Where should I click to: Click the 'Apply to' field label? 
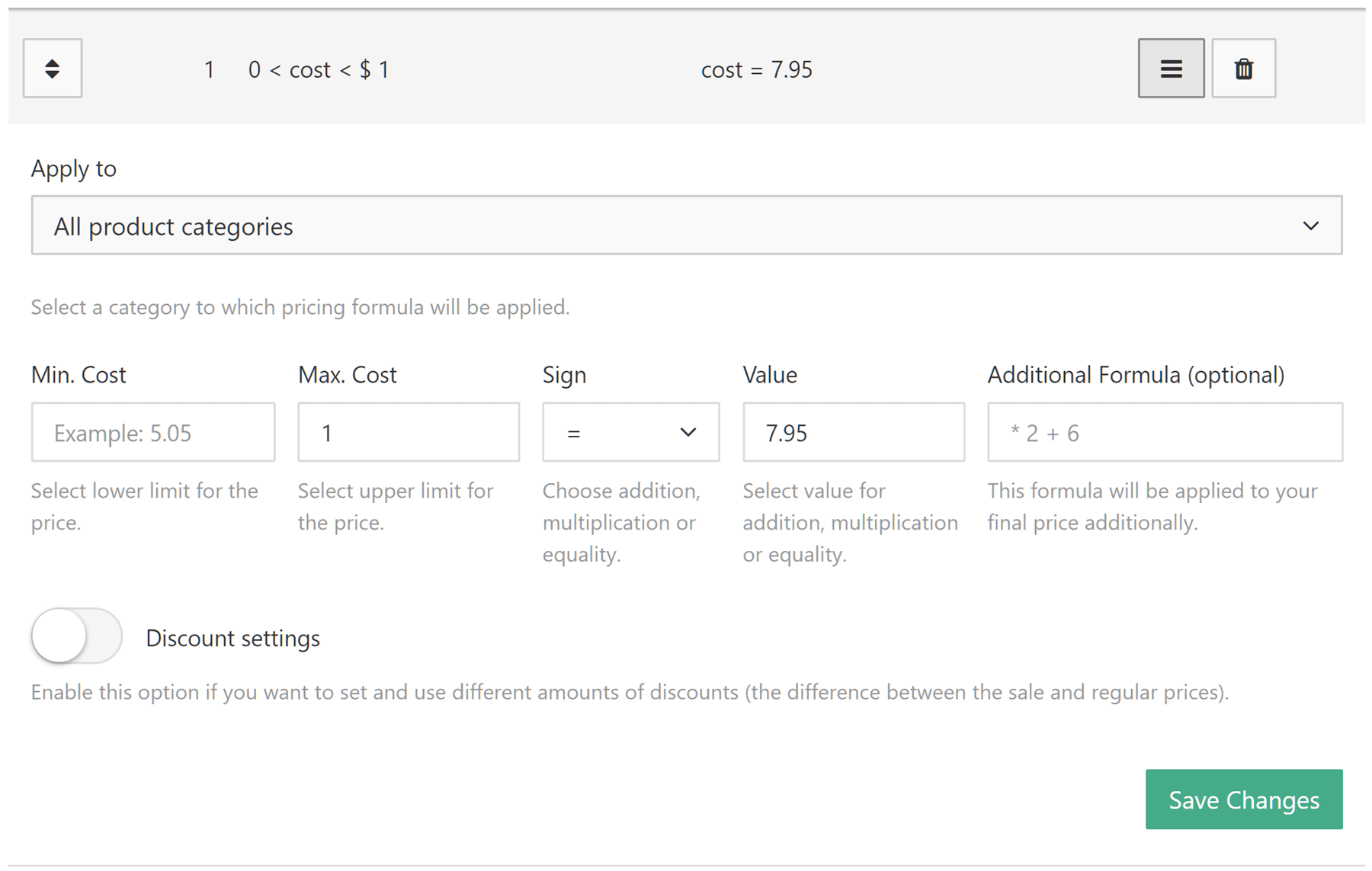click(x=73, y=168)
